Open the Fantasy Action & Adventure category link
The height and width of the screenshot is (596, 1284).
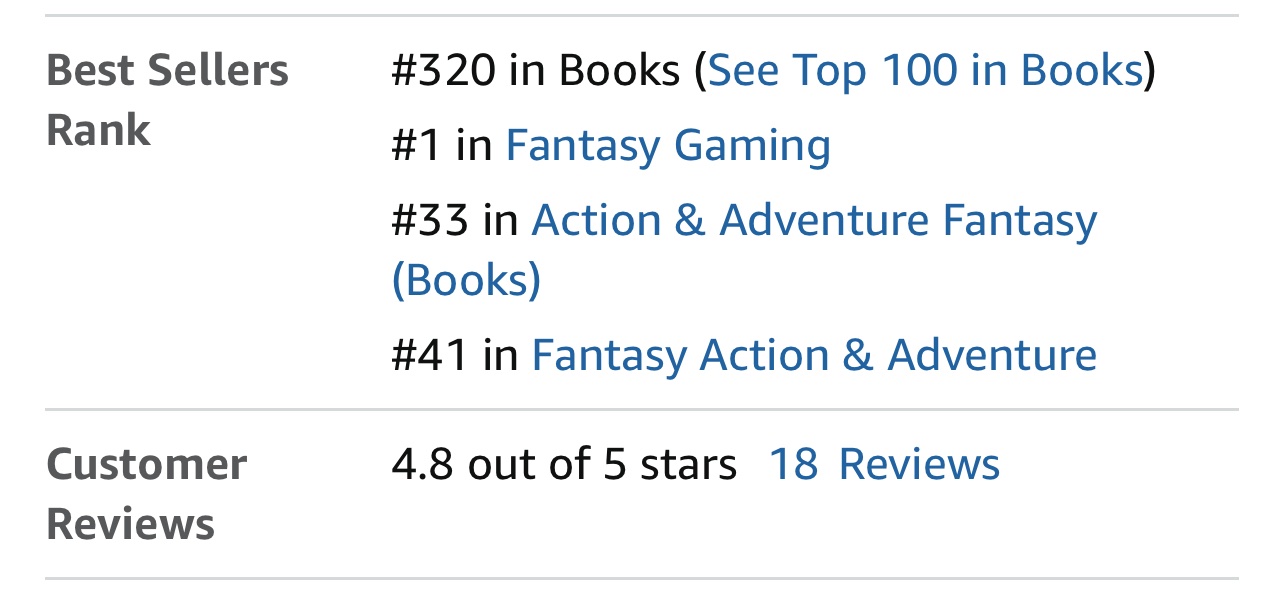[x=813, y=355]
